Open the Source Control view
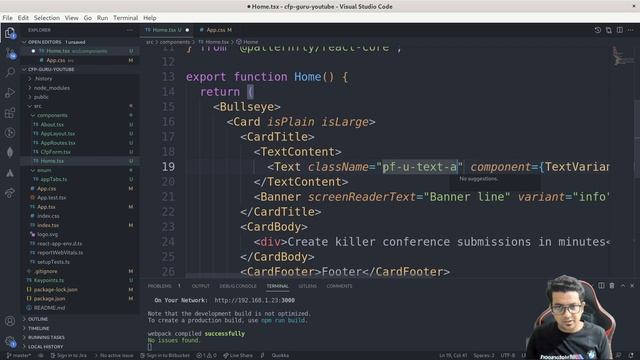This screenshot has height=360, width=640. pyautogui.click(x=10, y=53)
